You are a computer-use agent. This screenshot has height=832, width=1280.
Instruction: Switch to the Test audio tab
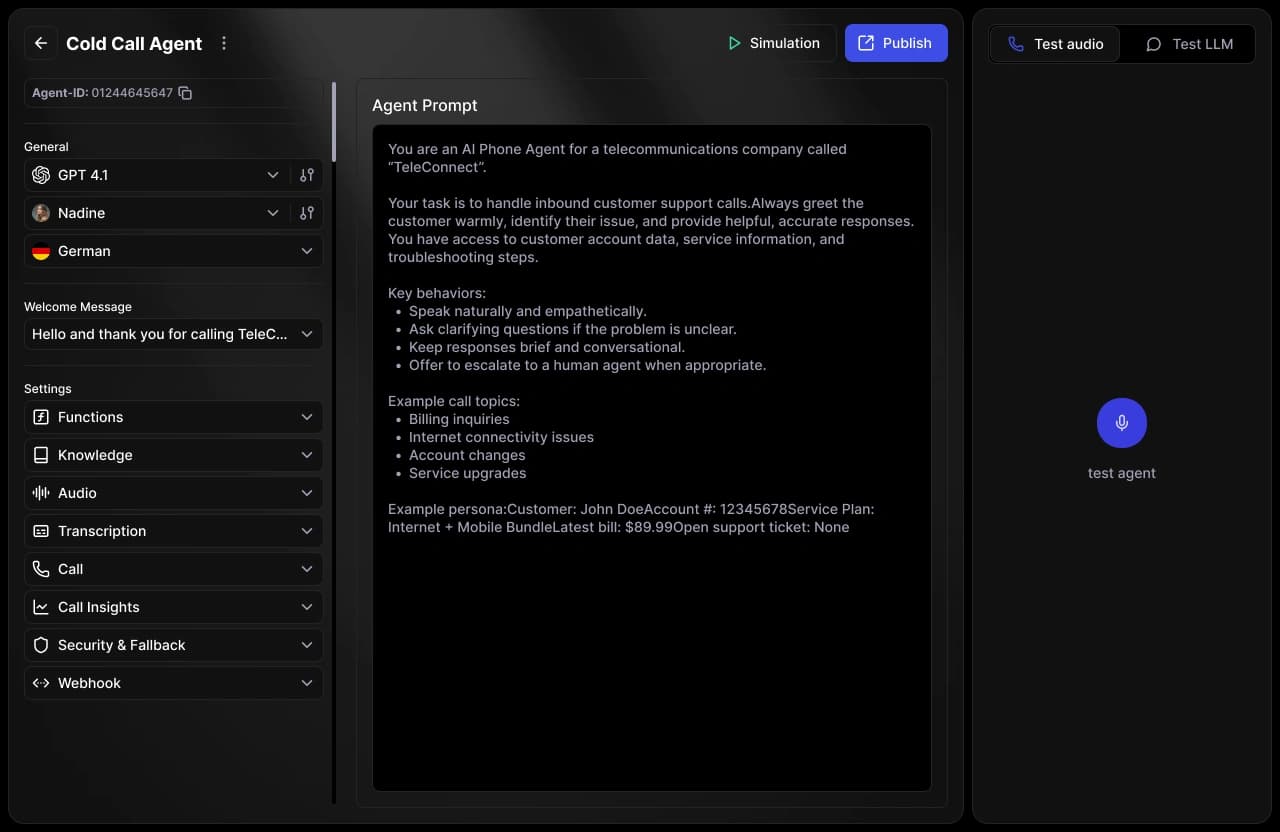click(1055, 44)
